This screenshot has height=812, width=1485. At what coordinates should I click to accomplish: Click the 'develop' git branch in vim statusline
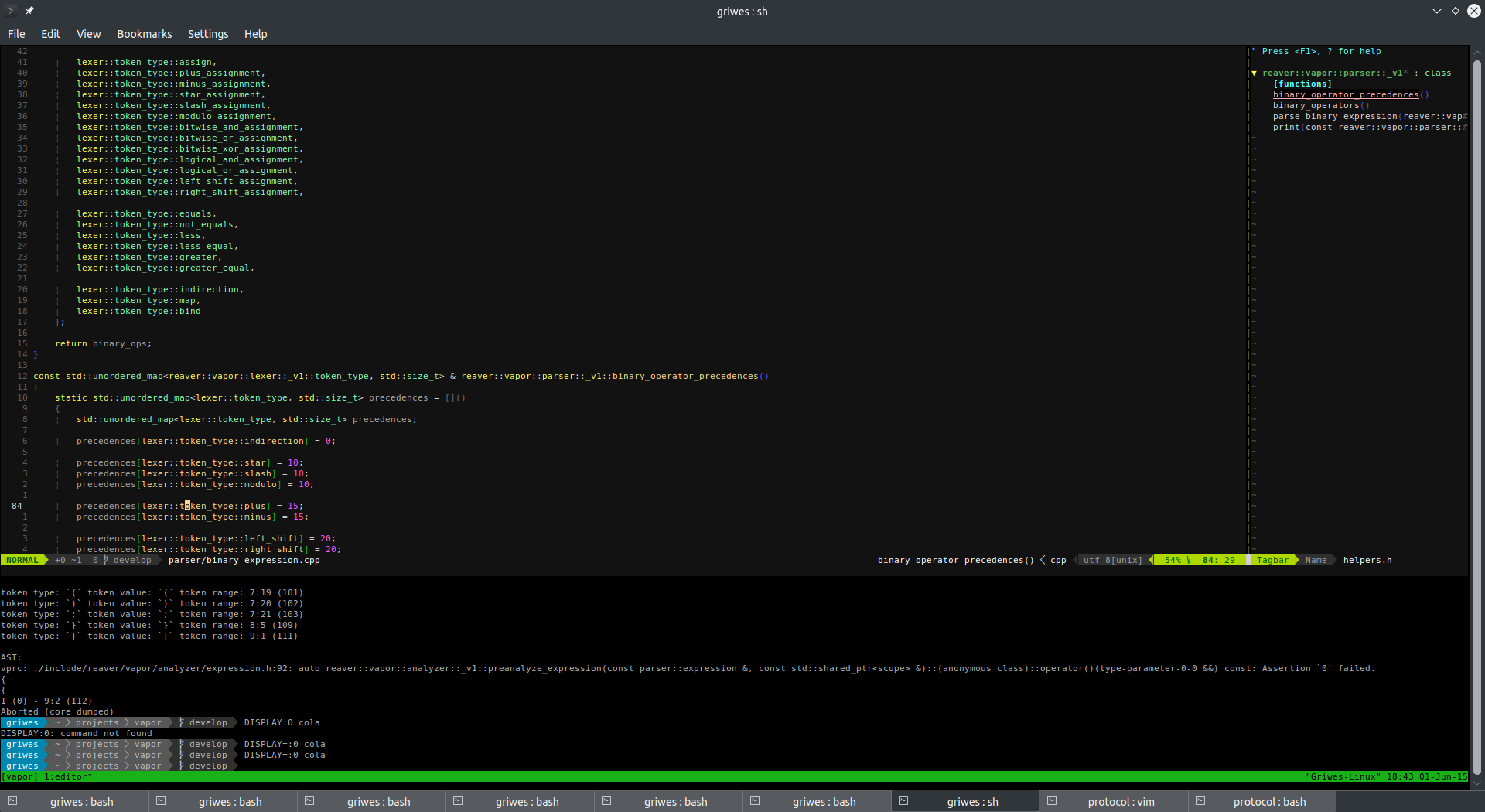(x=132, y=561)
